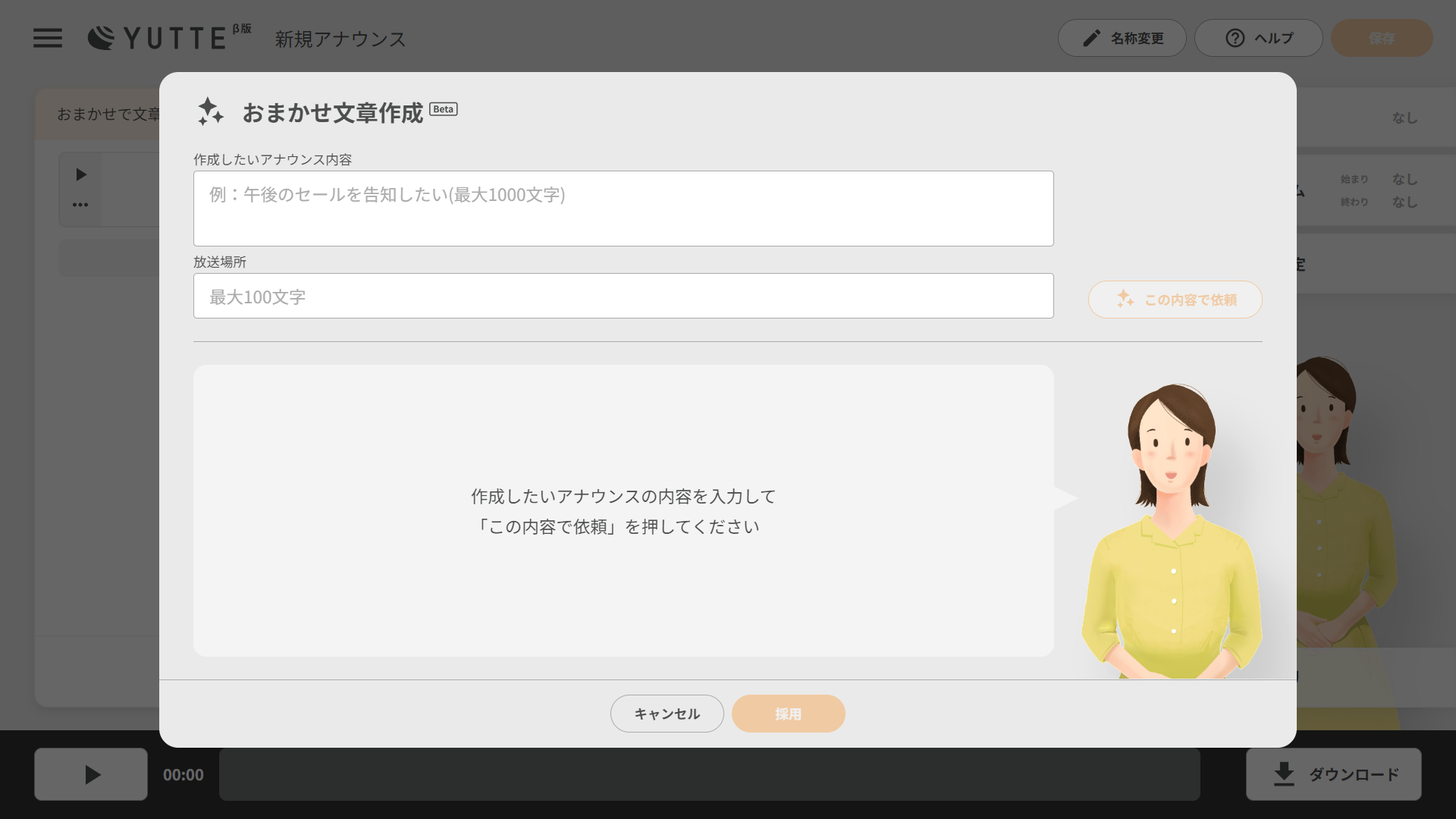Click the pencil rename icon
The image size is (1456, 819).
click(1091, 38)
